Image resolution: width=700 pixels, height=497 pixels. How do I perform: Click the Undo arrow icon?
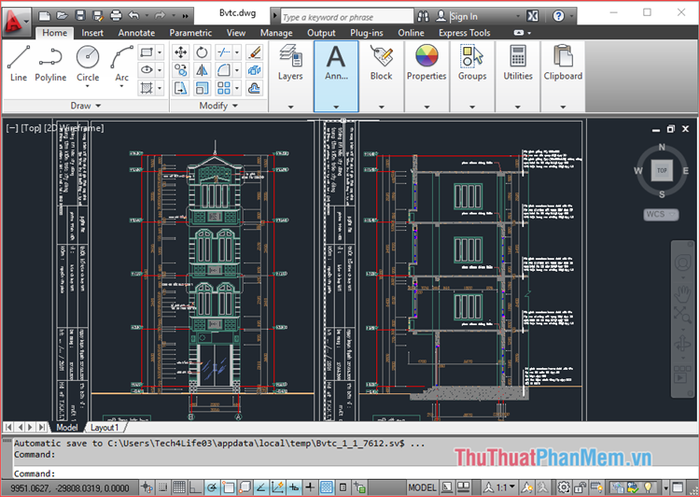(133, 16)
